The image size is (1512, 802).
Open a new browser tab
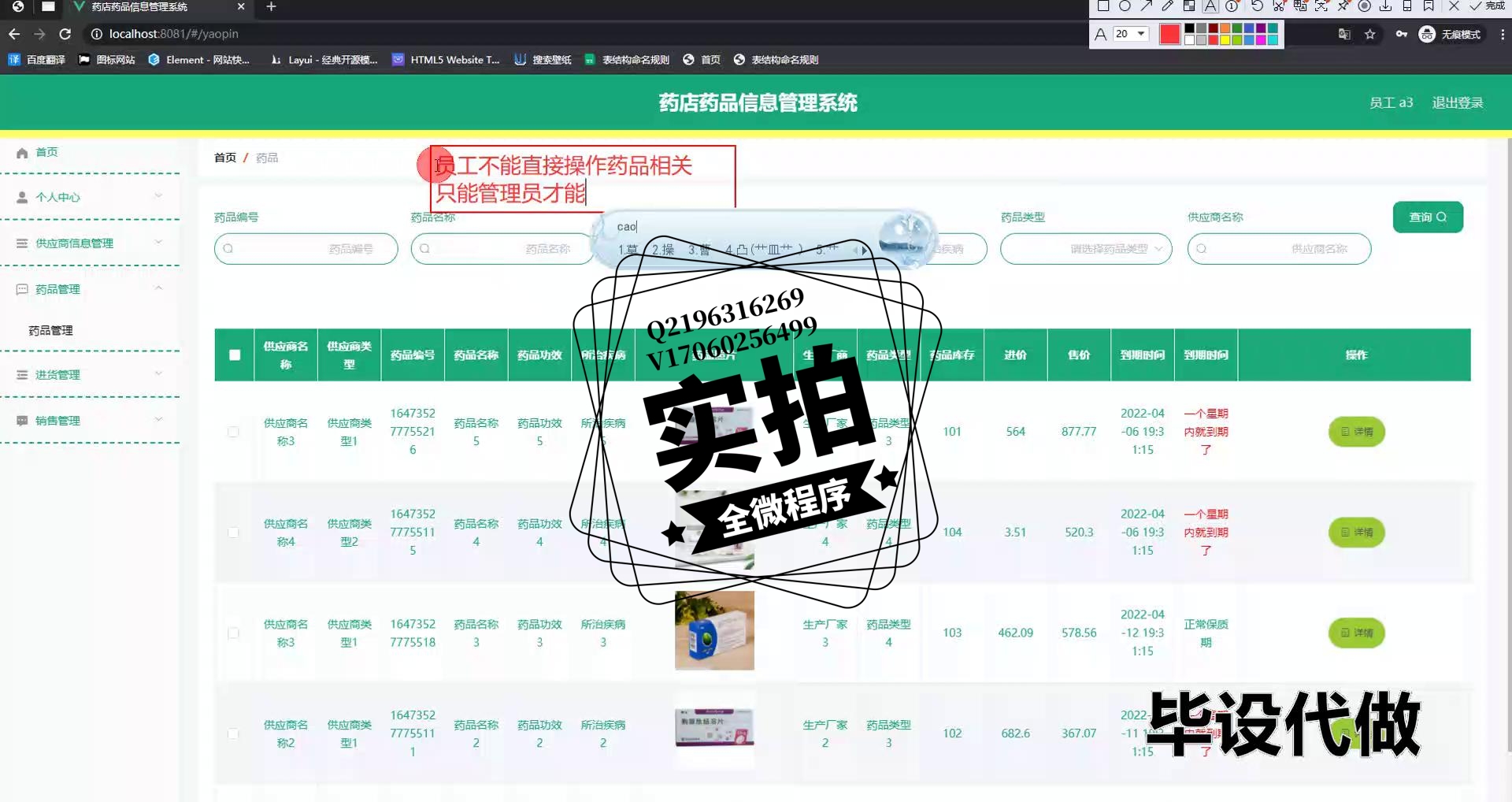tap(271, 6)
